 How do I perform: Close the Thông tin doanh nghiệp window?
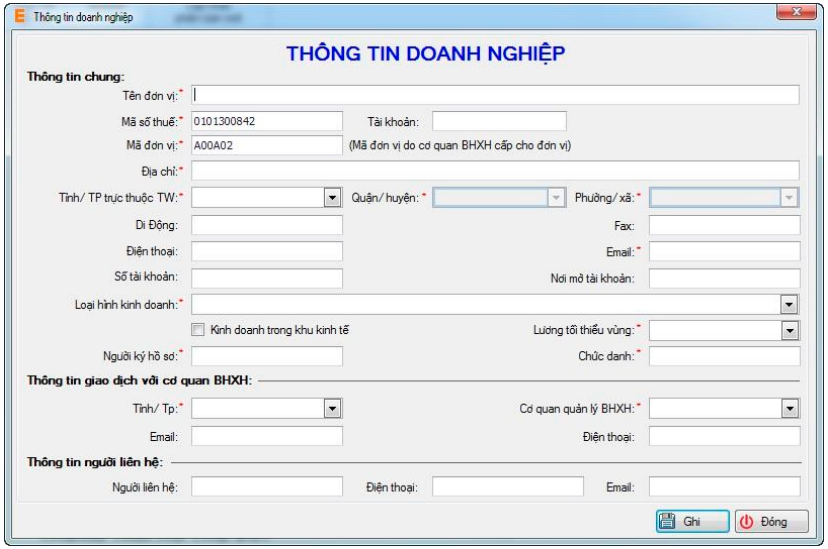(x=800, y=13)
